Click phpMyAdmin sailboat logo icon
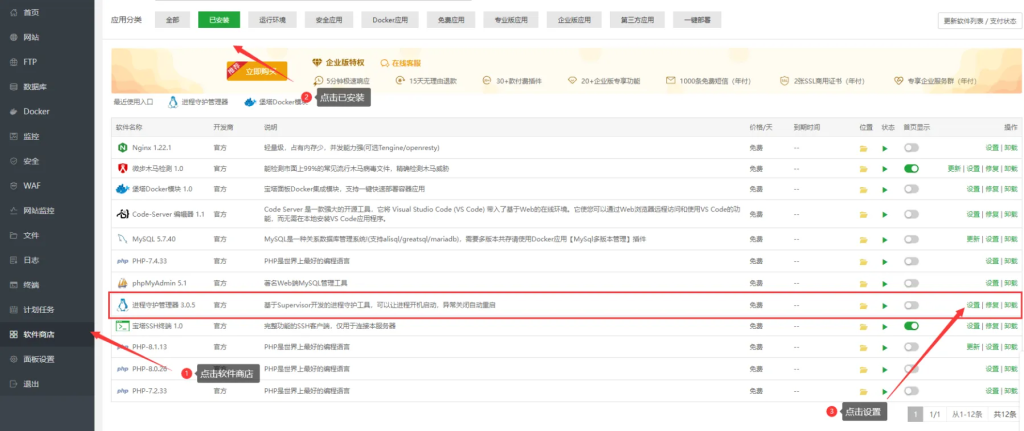The width and height of the screenshot is (1024, 431). [121, 283]
